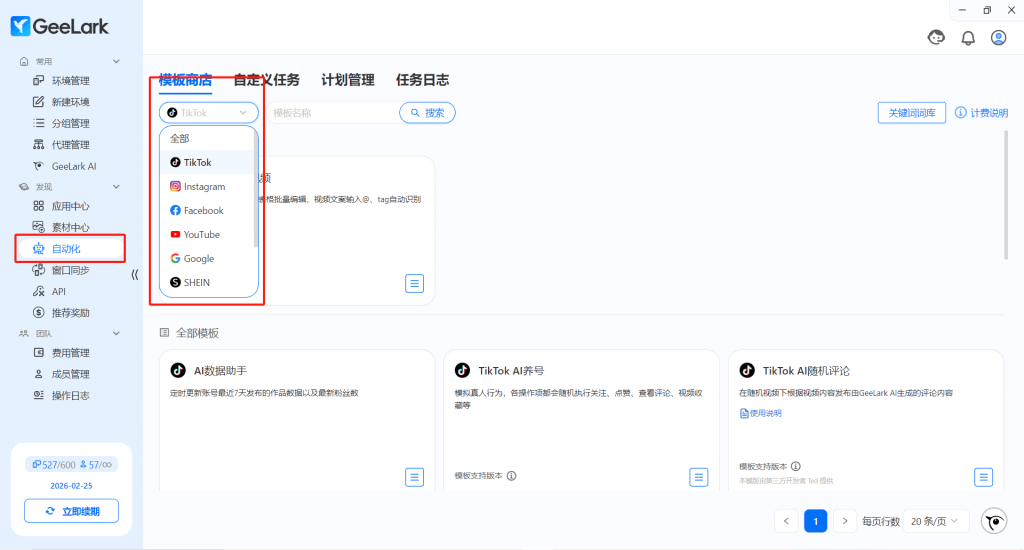The height and width of the screenshot is (550, 1024).
Task: Click the details icon on TikTok AI养号 card
Action: [699, 477]
